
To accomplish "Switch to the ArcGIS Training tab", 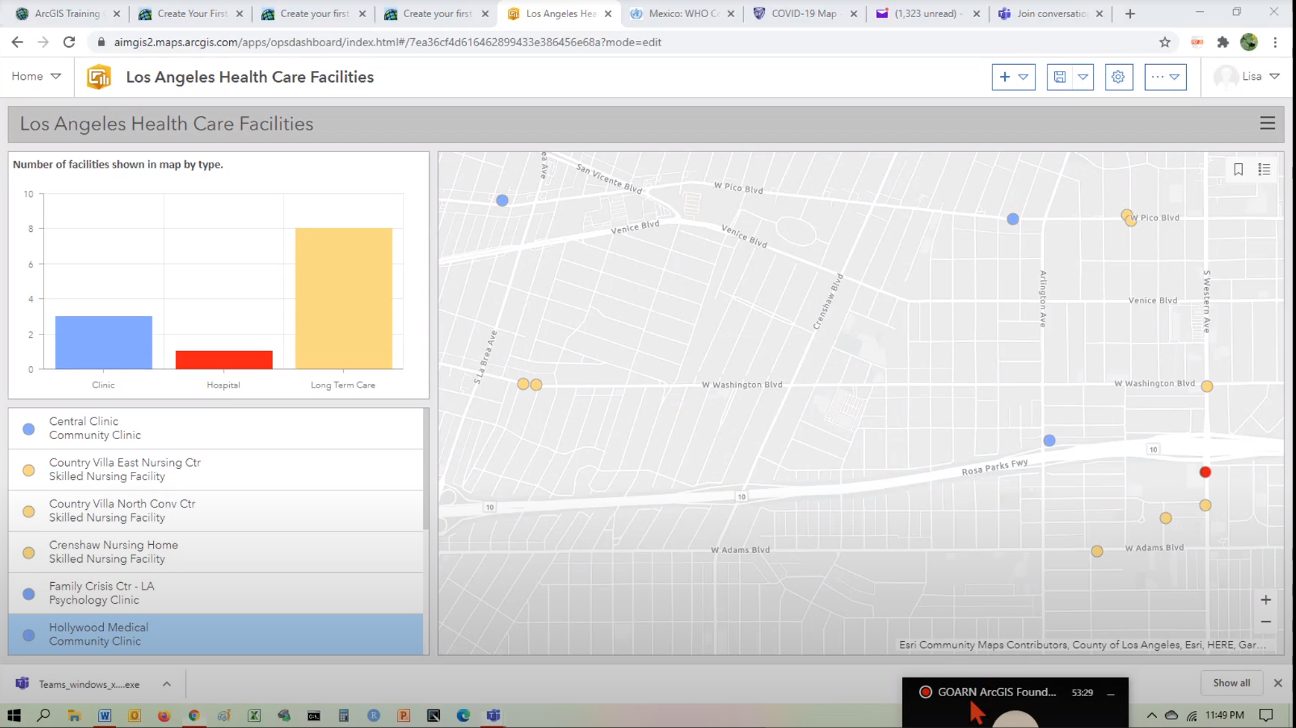I will [x=66, y=14].
